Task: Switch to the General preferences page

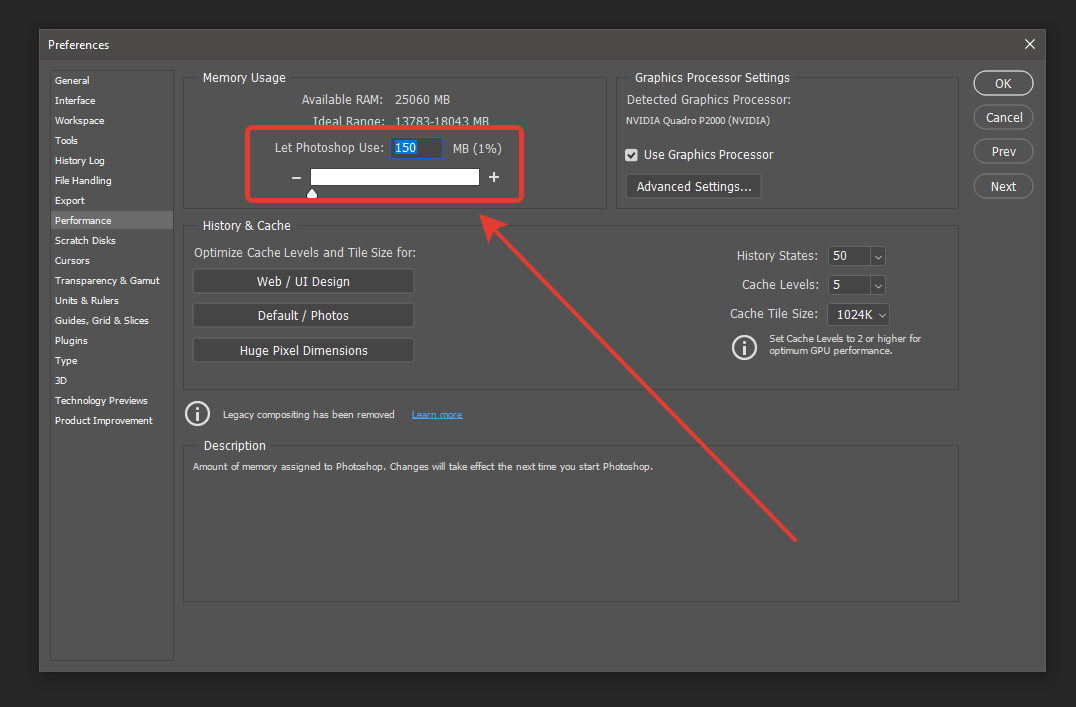Action: [x=72, y=80]
